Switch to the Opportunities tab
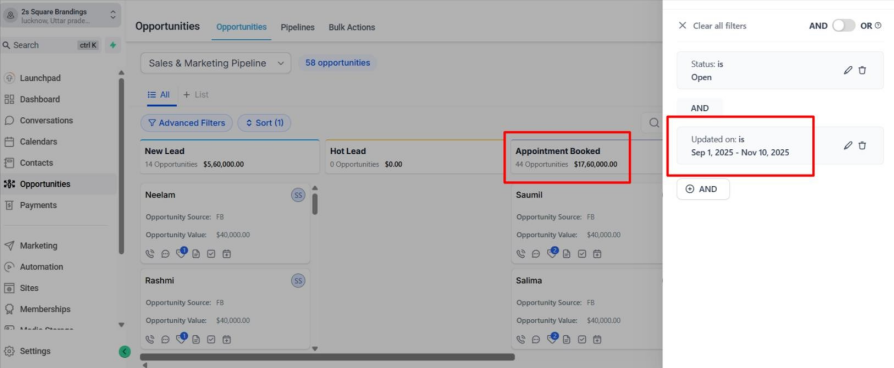 pyautogui.click(x=241, y=27)
